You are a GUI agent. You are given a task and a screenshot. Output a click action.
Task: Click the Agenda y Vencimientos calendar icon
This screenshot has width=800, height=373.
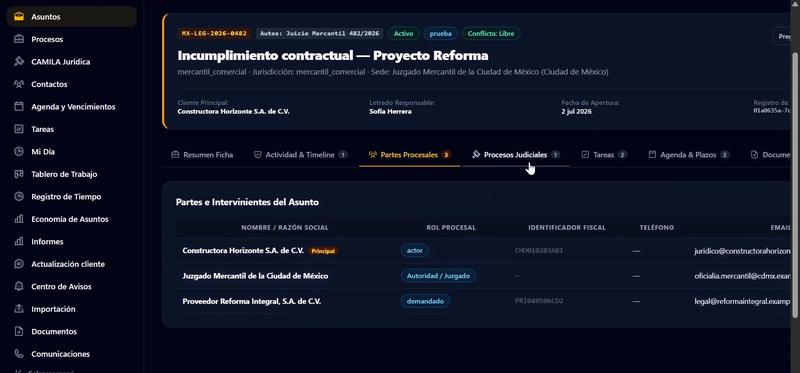click(19, 106)
